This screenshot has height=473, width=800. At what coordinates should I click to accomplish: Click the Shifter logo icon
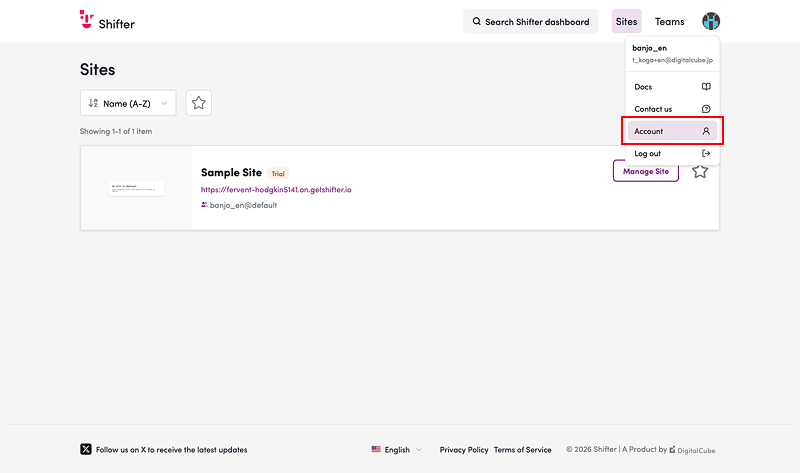[86, 19]
